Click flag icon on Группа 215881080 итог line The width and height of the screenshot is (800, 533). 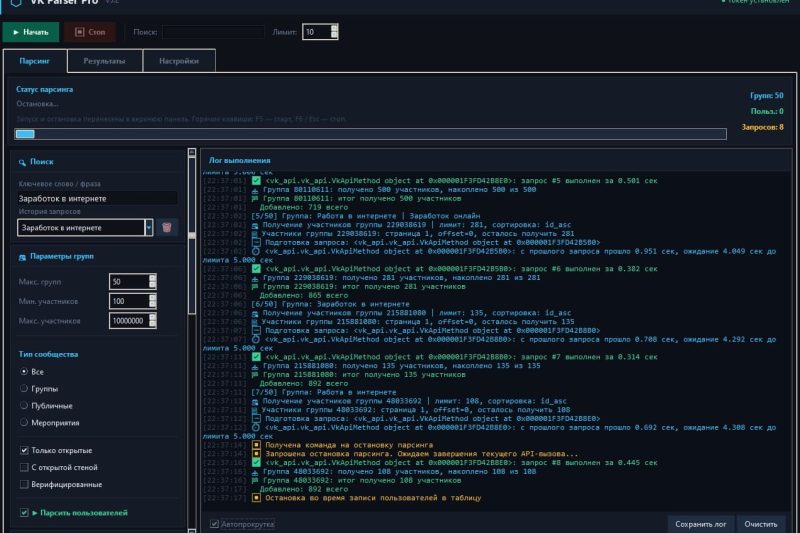click(255, 375)
